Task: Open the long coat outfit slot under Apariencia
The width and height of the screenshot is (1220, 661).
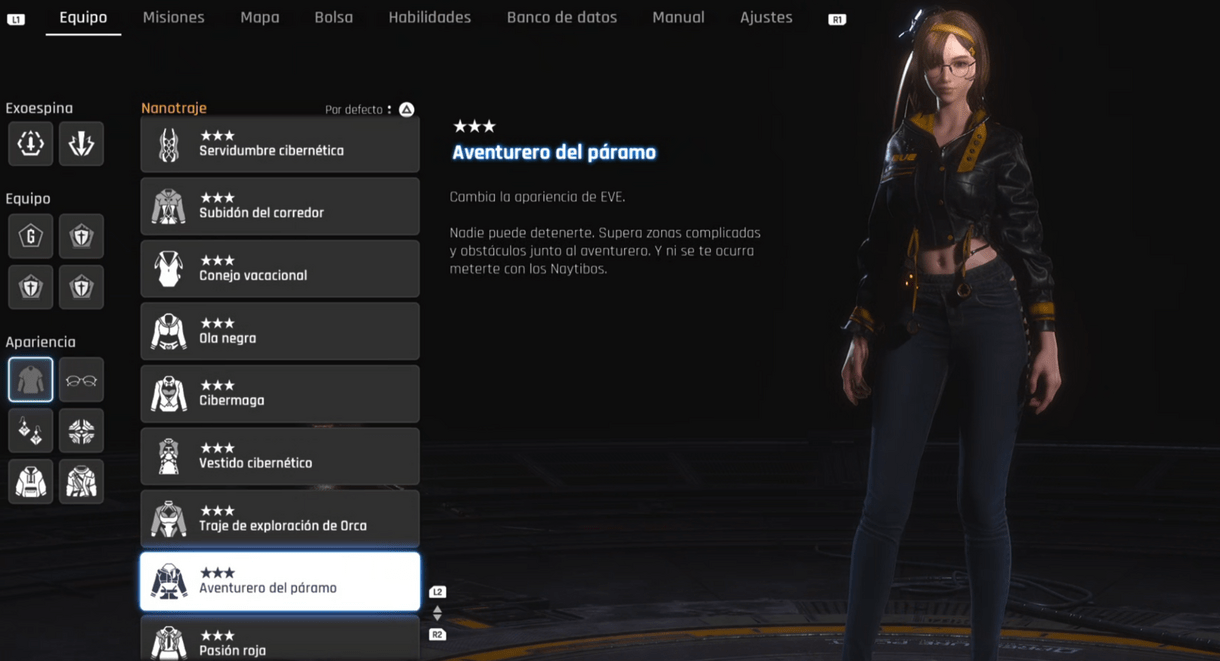Action: coord(81,482)
